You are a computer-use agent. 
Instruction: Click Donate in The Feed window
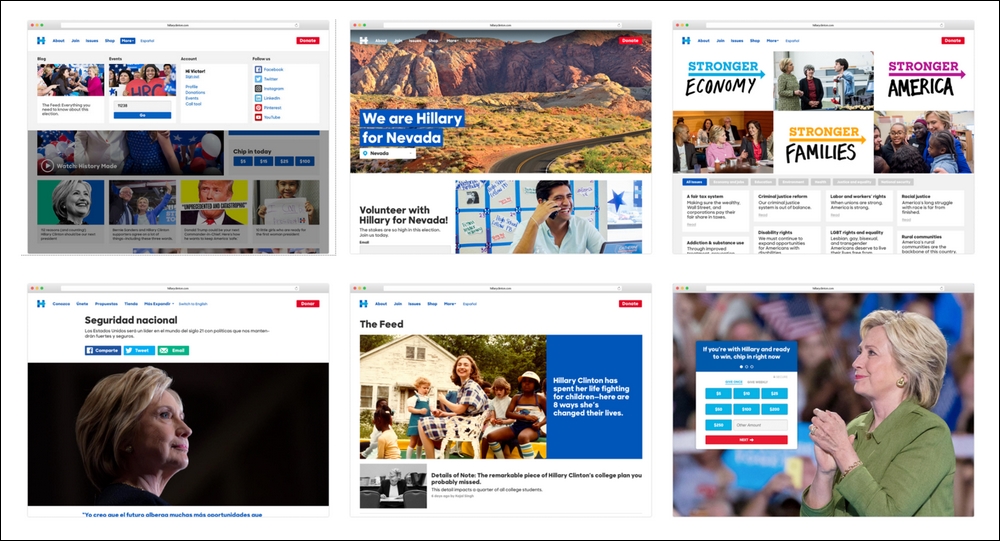point(630,304)
